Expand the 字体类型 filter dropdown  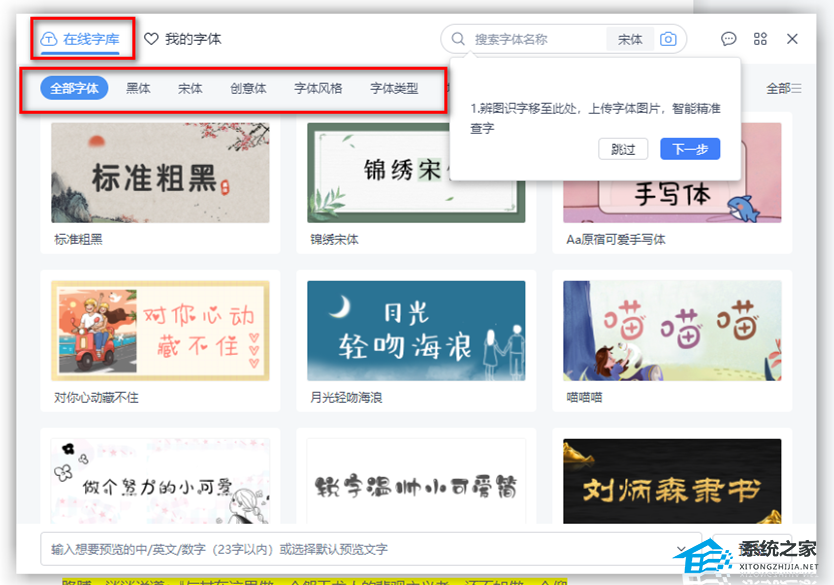[x=394, y=88]
